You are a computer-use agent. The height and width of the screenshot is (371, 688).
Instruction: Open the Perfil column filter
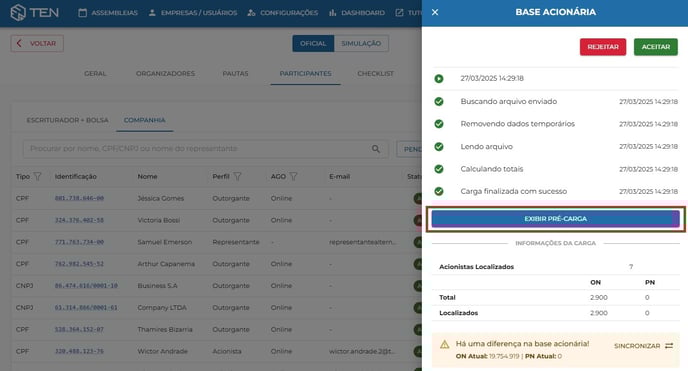[x=237, y=176]
